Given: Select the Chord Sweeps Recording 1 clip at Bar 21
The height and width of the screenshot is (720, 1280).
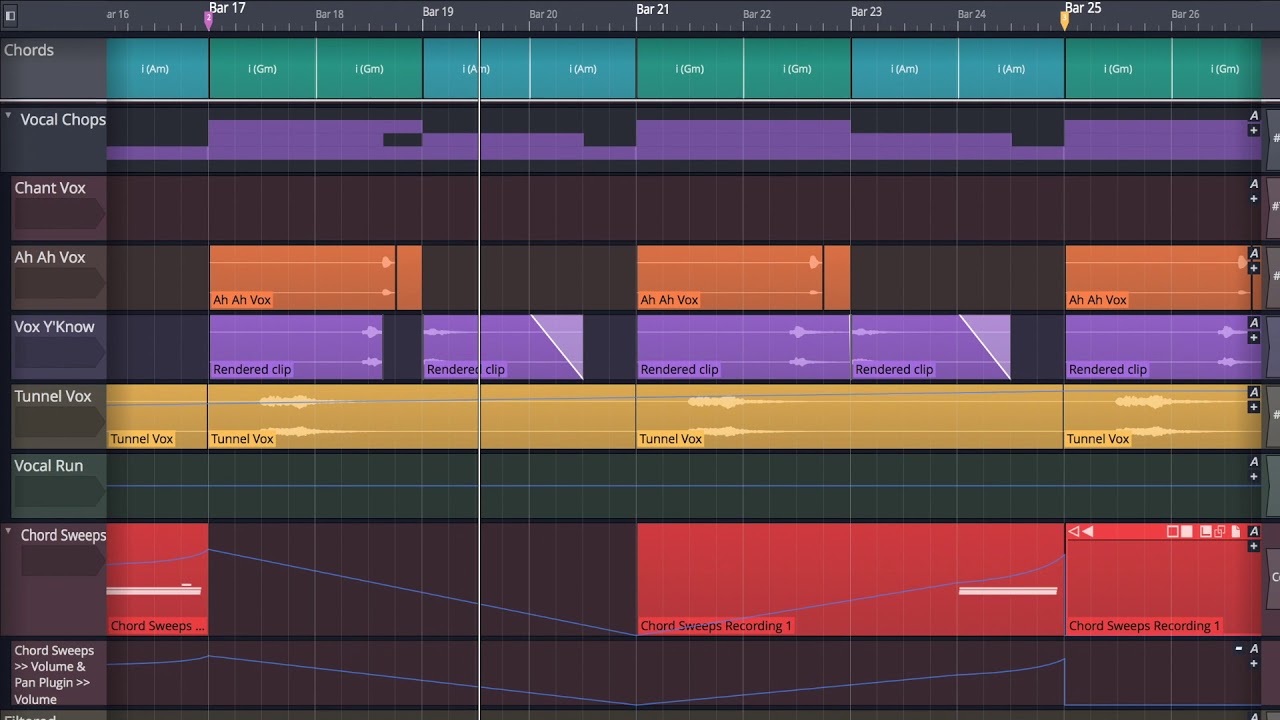Looking at the screenshot, I should click(x=850, y=579).
